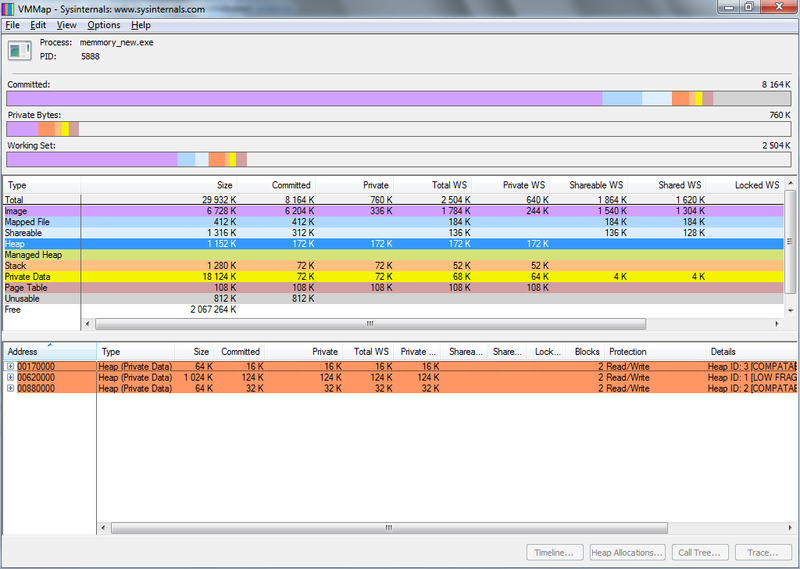Open the Edit menu
Screen dimensions: 800x569
point(38,25)
